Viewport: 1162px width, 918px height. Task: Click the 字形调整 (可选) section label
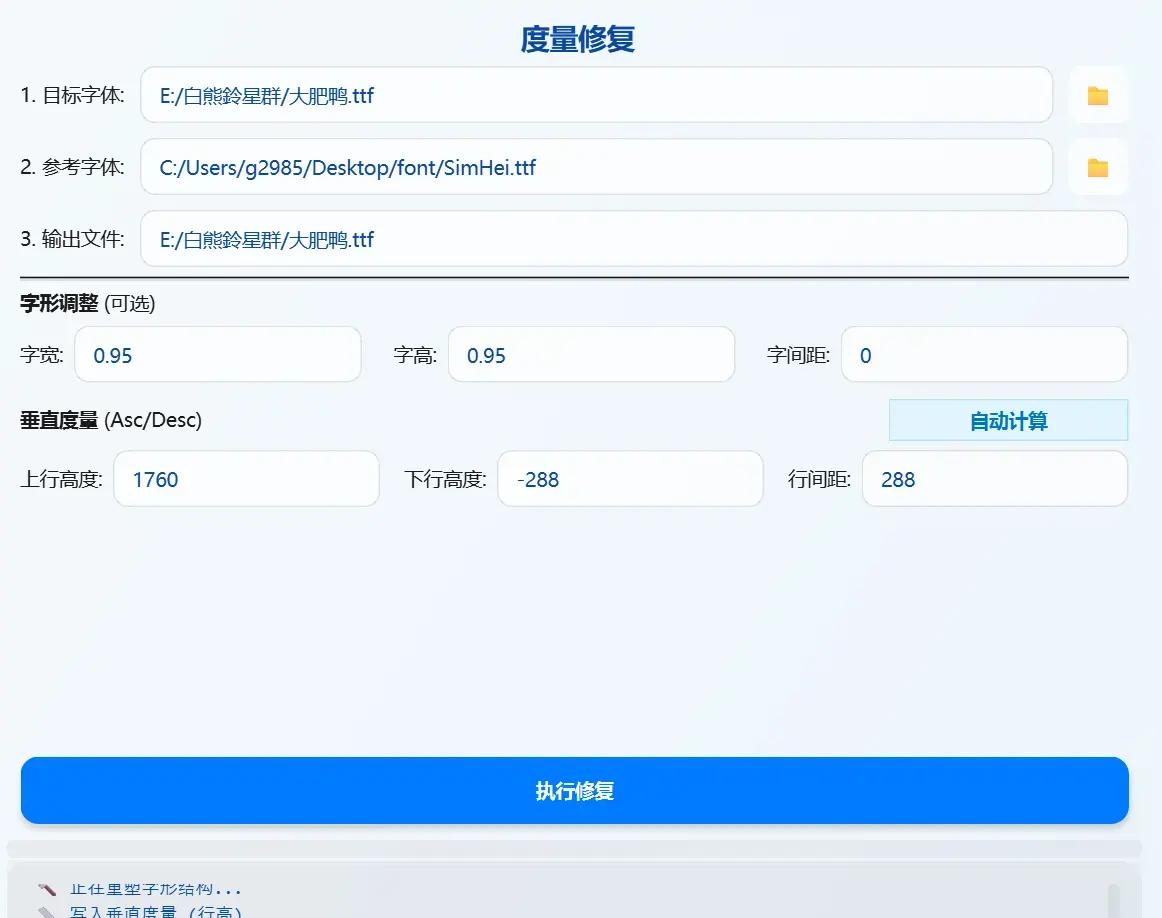pos(87,303)
